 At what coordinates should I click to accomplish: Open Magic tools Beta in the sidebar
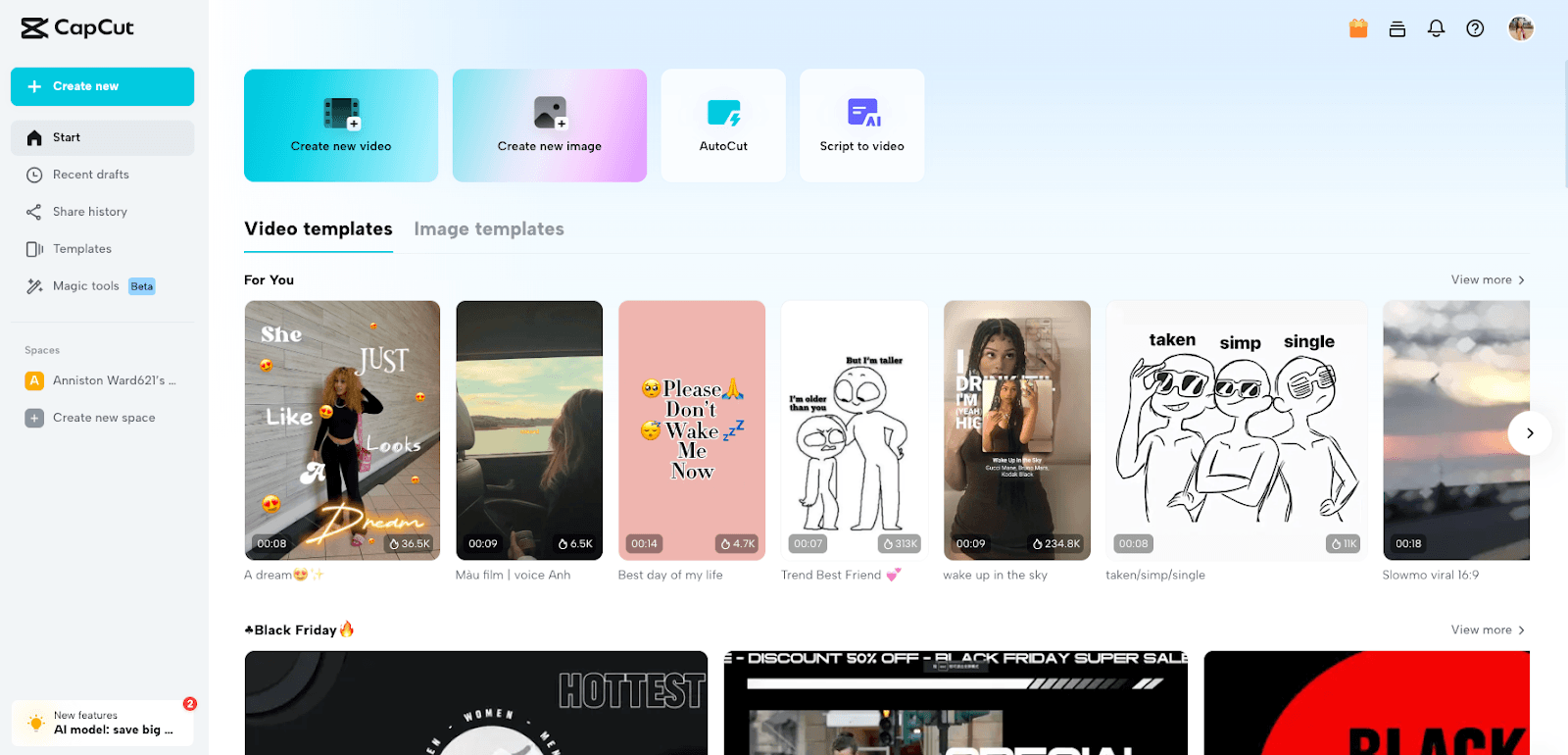pos(86,286)
